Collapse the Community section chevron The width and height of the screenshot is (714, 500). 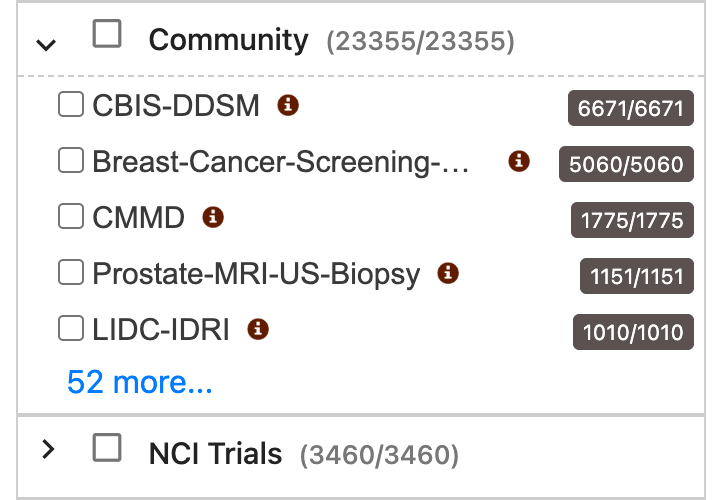[46, 45]
